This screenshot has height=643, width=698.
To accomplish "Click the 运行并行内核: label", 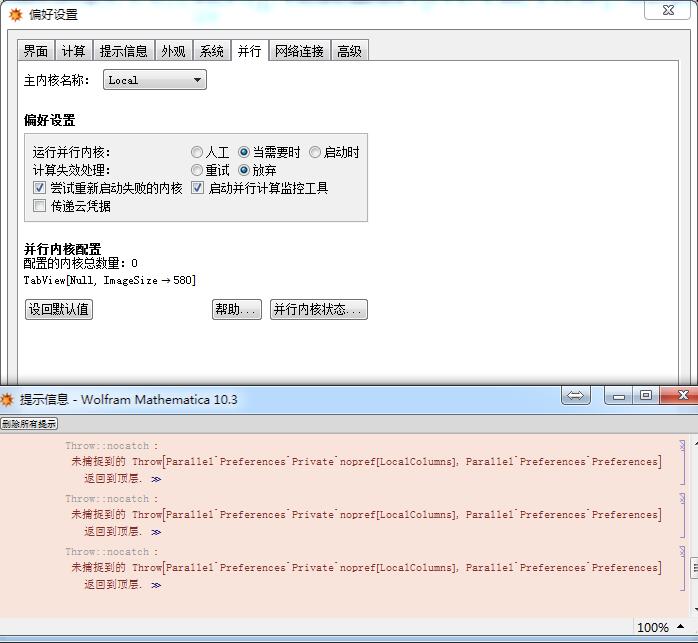I will pos(71,152).
